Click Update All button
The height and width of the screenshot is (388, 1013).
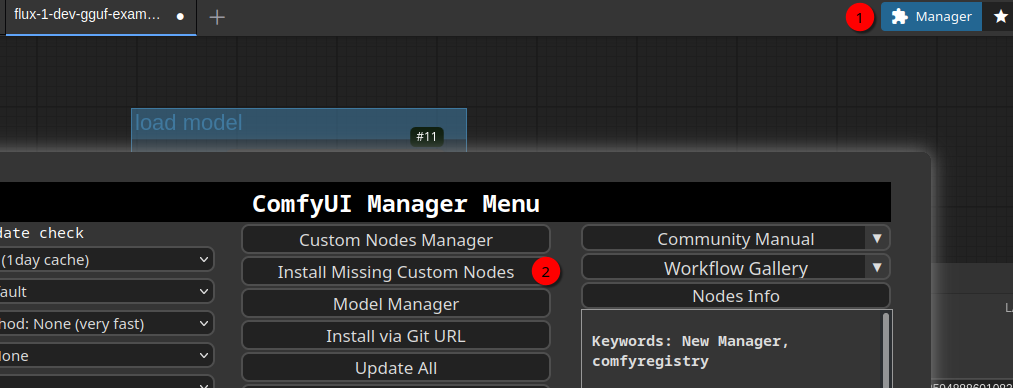point(395,367)
